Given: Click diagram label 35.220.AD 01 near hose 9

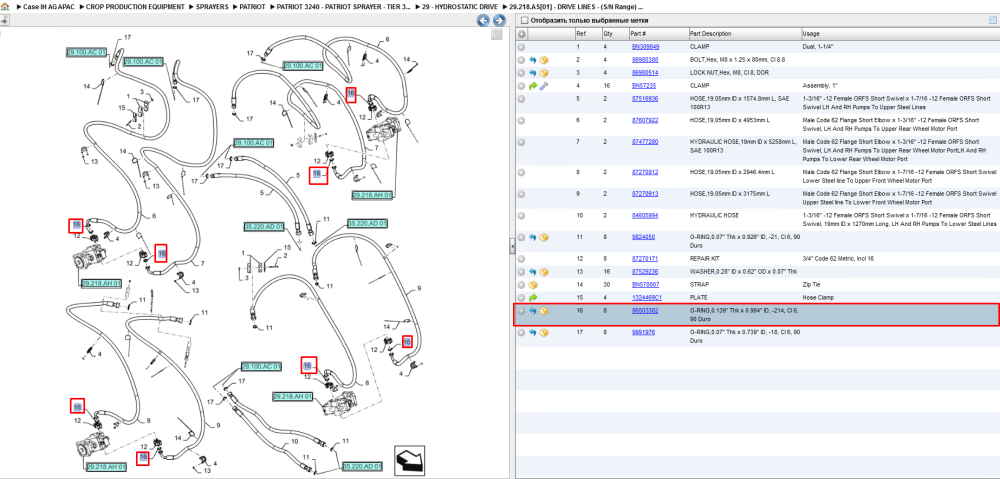Looking at the screenshot, I should tap(367, 223).
